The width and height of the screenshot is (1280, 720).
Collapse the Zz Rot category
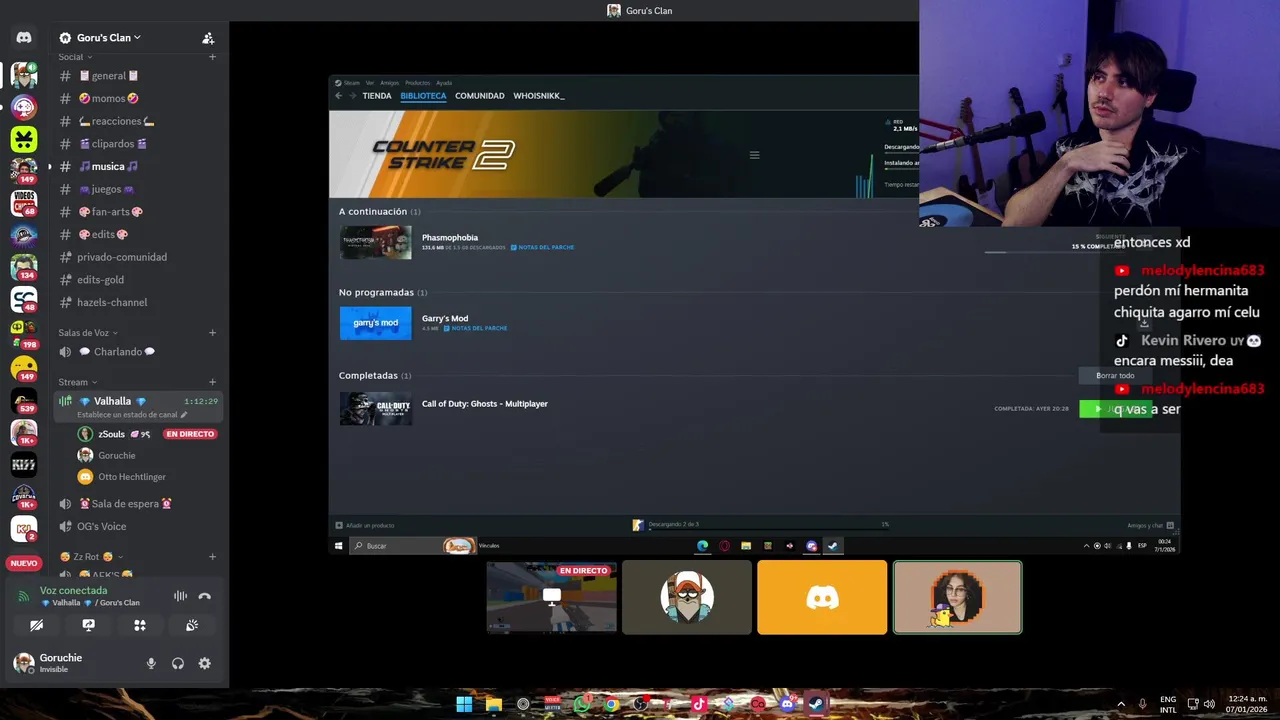[x=91, y=557]
